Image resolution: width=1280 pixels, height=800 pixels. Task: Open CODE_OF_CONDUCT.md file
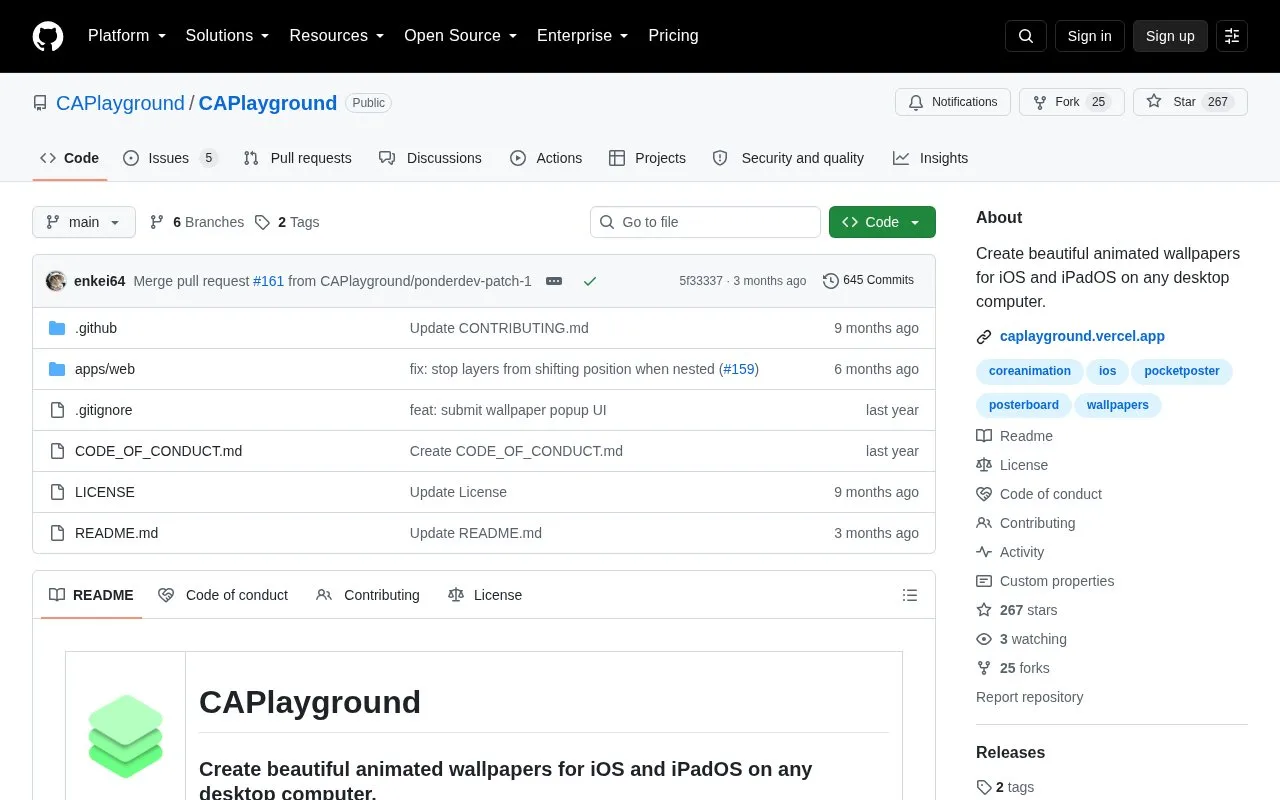158,451
